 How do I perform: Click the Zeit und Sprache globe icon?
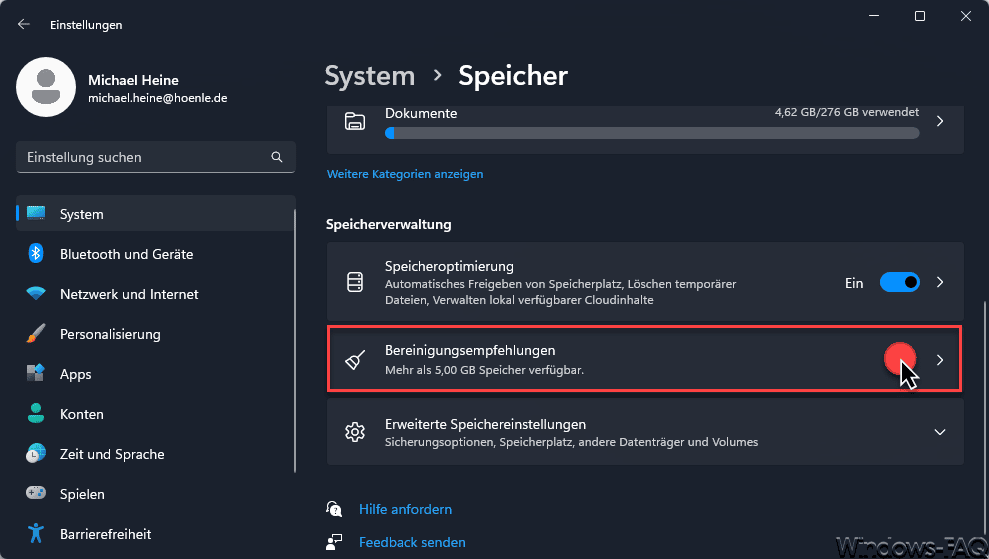click(36, 454)
